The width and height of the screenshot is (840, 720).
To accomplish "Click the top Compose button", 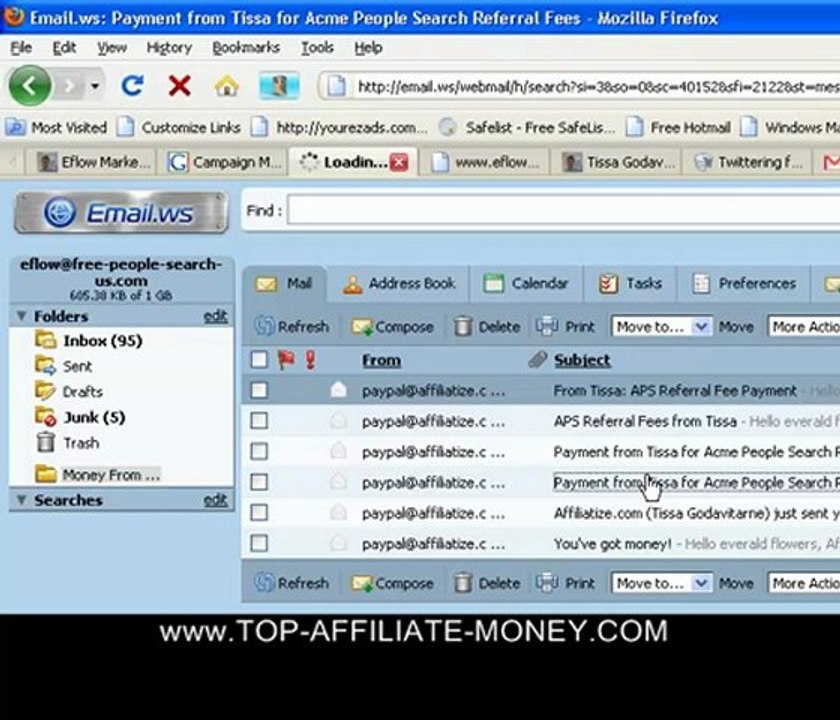I will coord(393,326).
